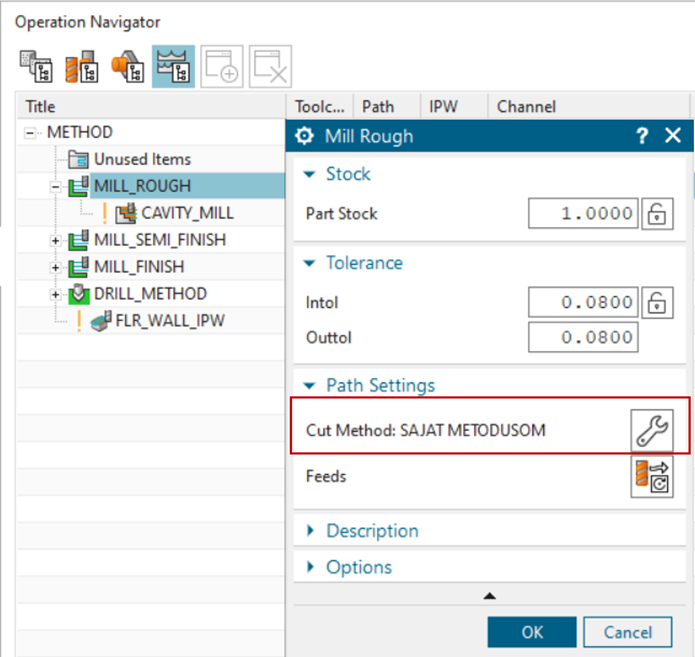The width and height of the screenshot is (695, 657).
Task: Expand MILL_SEMI_FINISH tree node
Action: (x=55, y=240)
